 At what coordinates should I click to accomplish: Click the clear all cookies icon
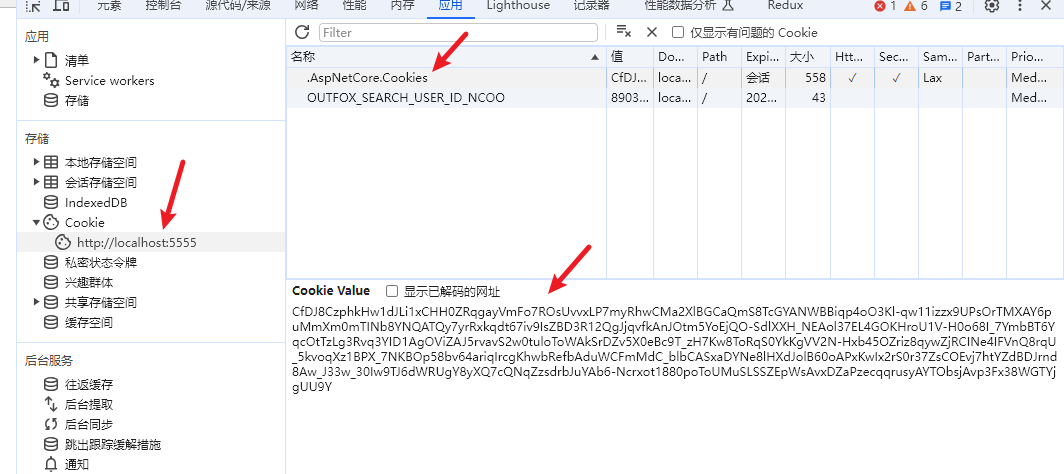click(x=624, y=32)
